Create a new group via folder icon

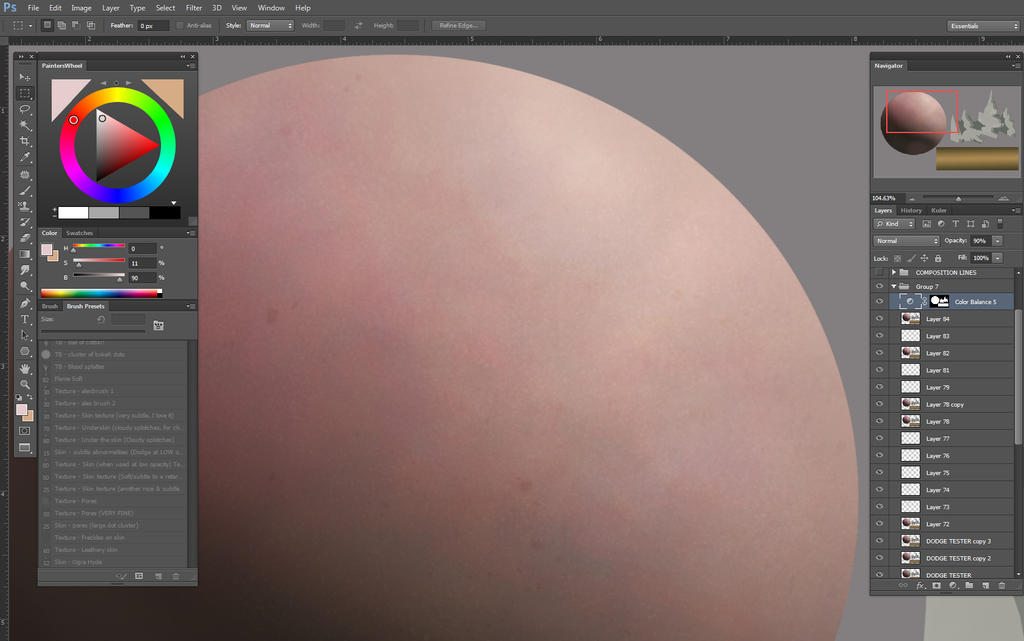click(x=969, y=586)
